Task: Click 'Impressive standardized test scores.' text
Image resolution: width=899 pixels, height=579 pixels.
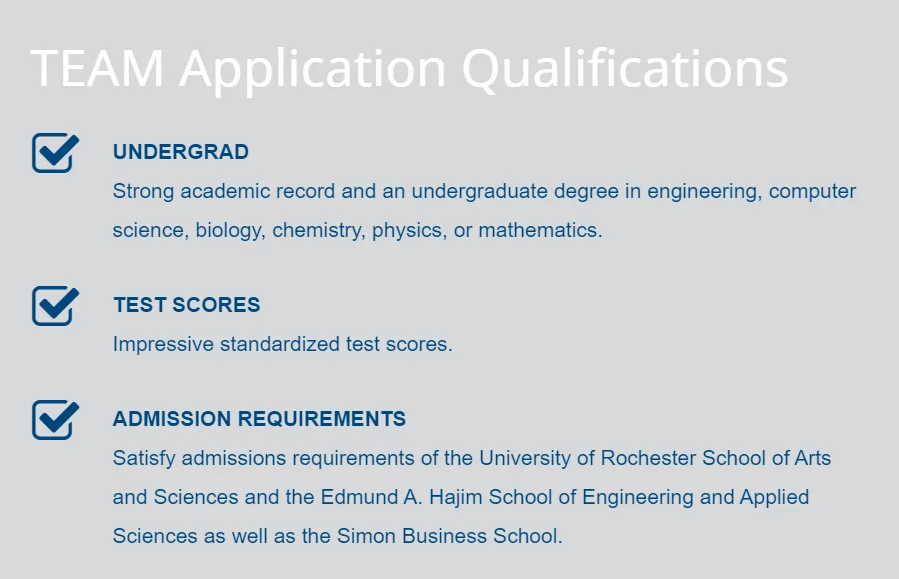Action: point(282,344)
